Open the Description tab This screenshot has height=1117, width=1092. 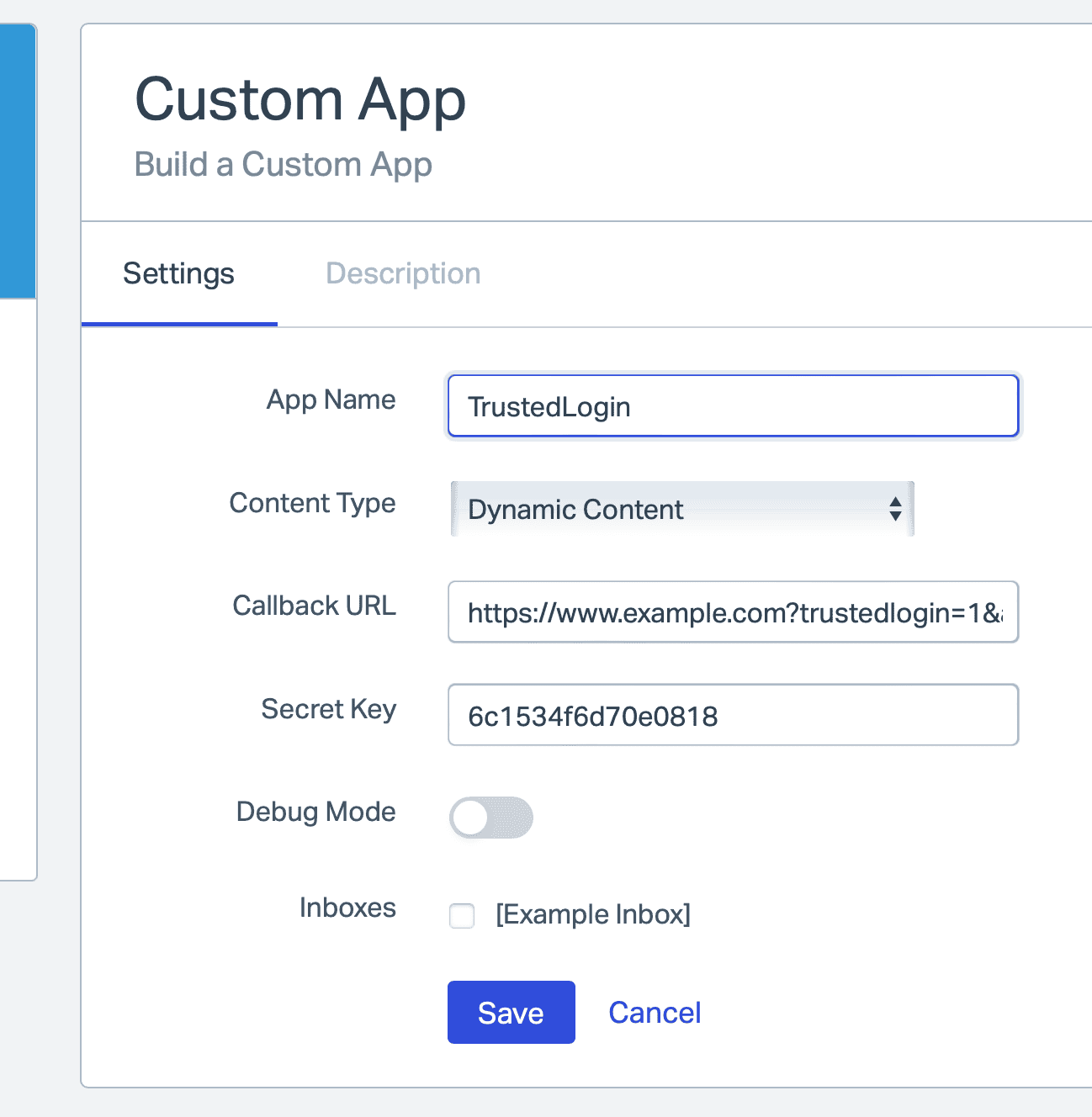point(403,274)
